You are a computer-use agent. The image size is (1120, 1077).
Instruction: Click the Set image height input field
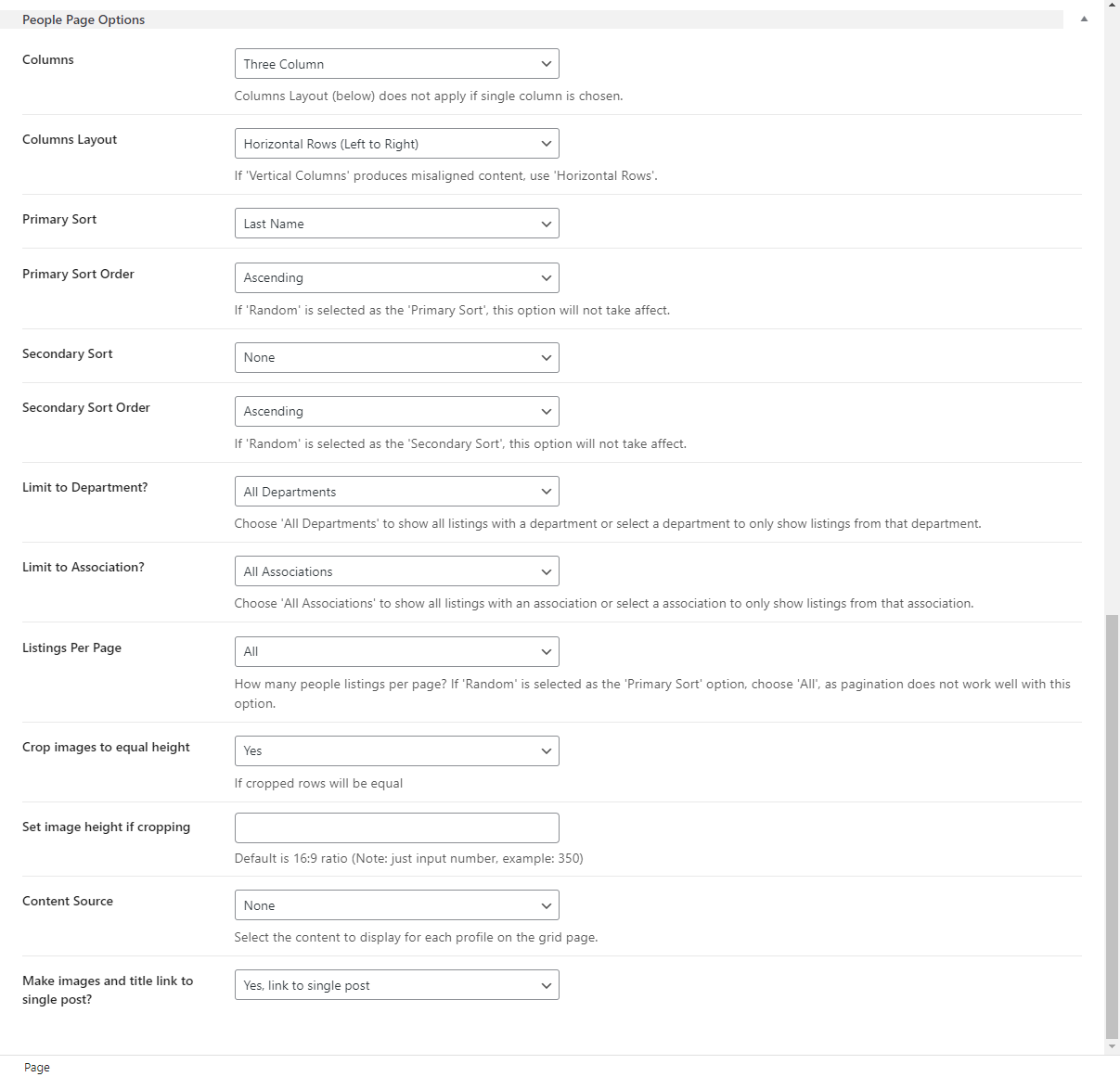(396, 827)
